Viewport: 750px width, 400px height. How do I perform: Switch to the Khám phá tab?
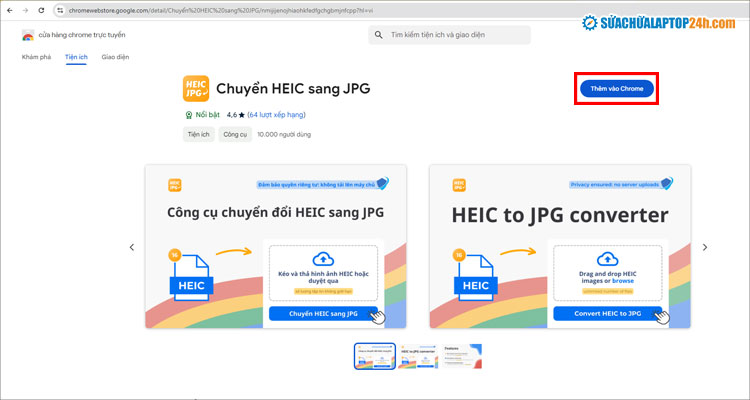pos(36,57)
